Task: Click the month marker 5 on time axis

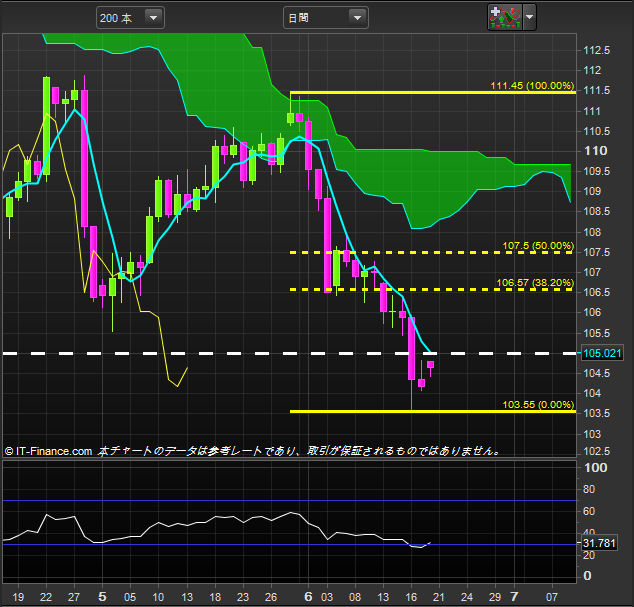Action: (102, 596)
